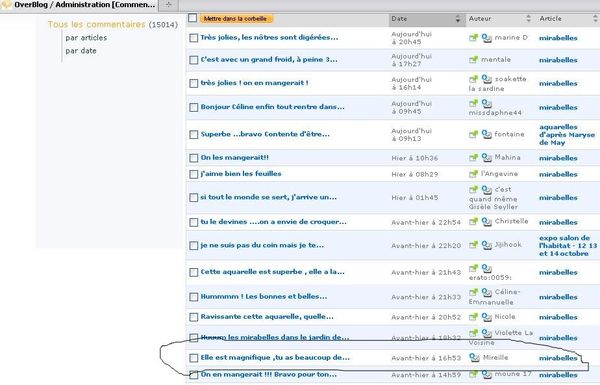Viewport: 600px width, 385px height.
Task: Open a new browser tab
Action: pos(168,5)
